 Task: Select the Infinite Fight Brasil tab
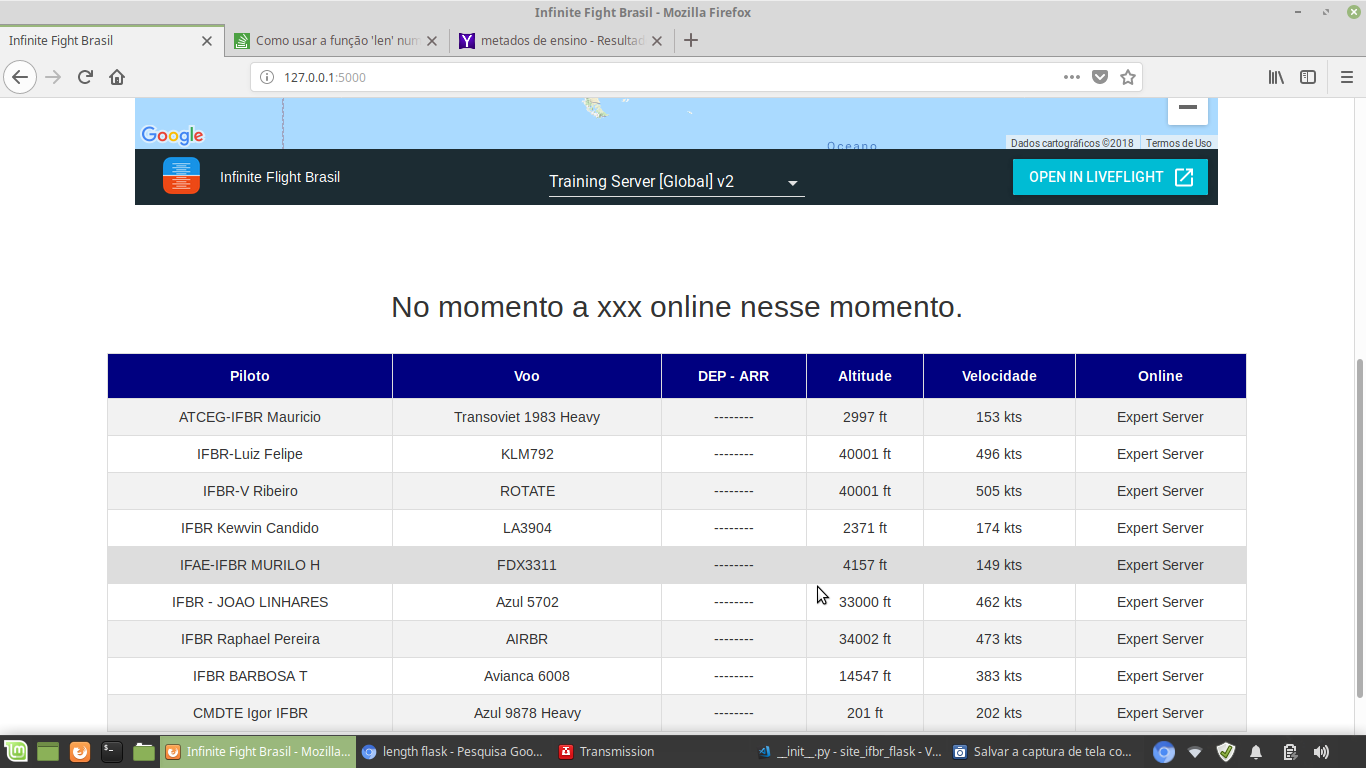[112, 41]
